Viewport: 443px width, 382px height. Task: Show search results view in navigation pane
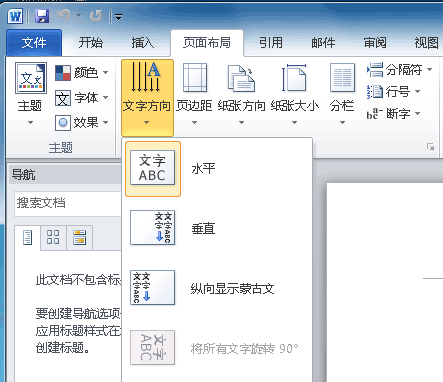tap(80, 237)
